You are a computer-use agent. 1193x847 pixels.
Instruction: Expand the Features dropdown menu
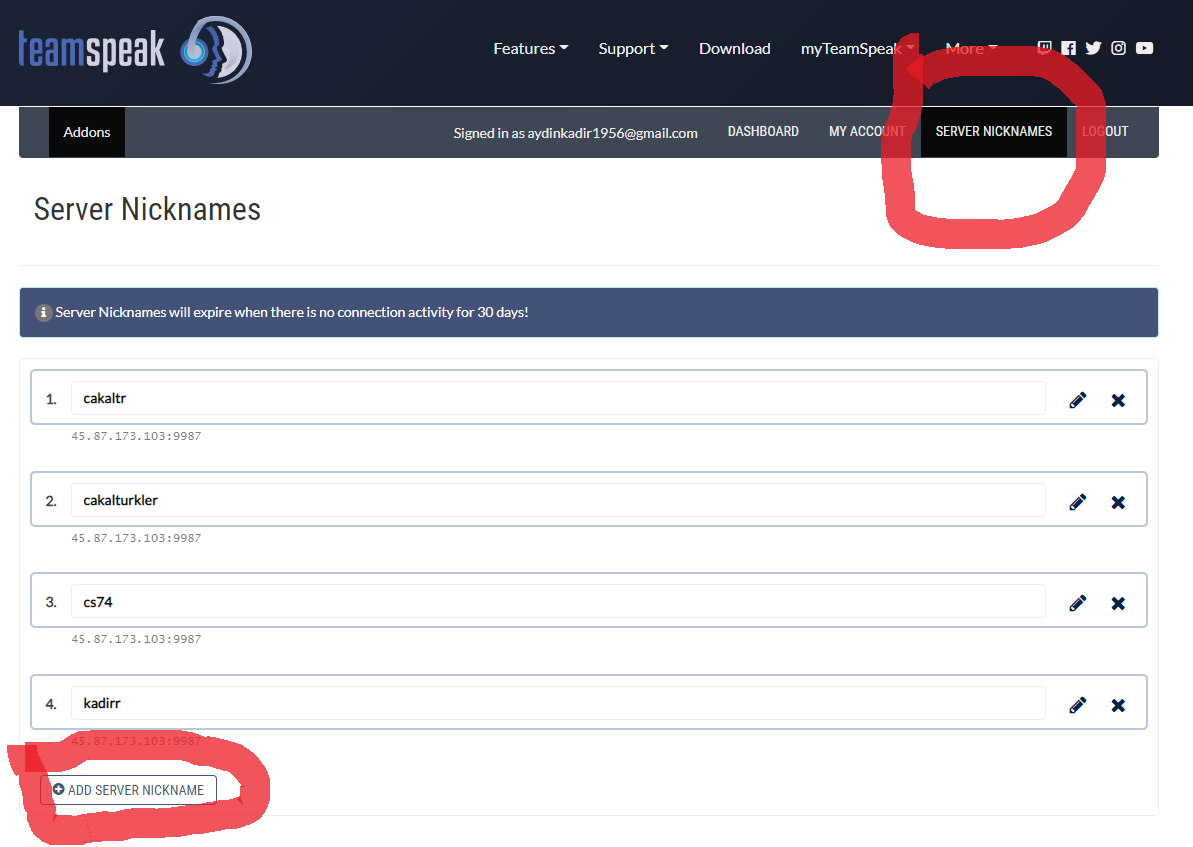(x=530, y=49)
